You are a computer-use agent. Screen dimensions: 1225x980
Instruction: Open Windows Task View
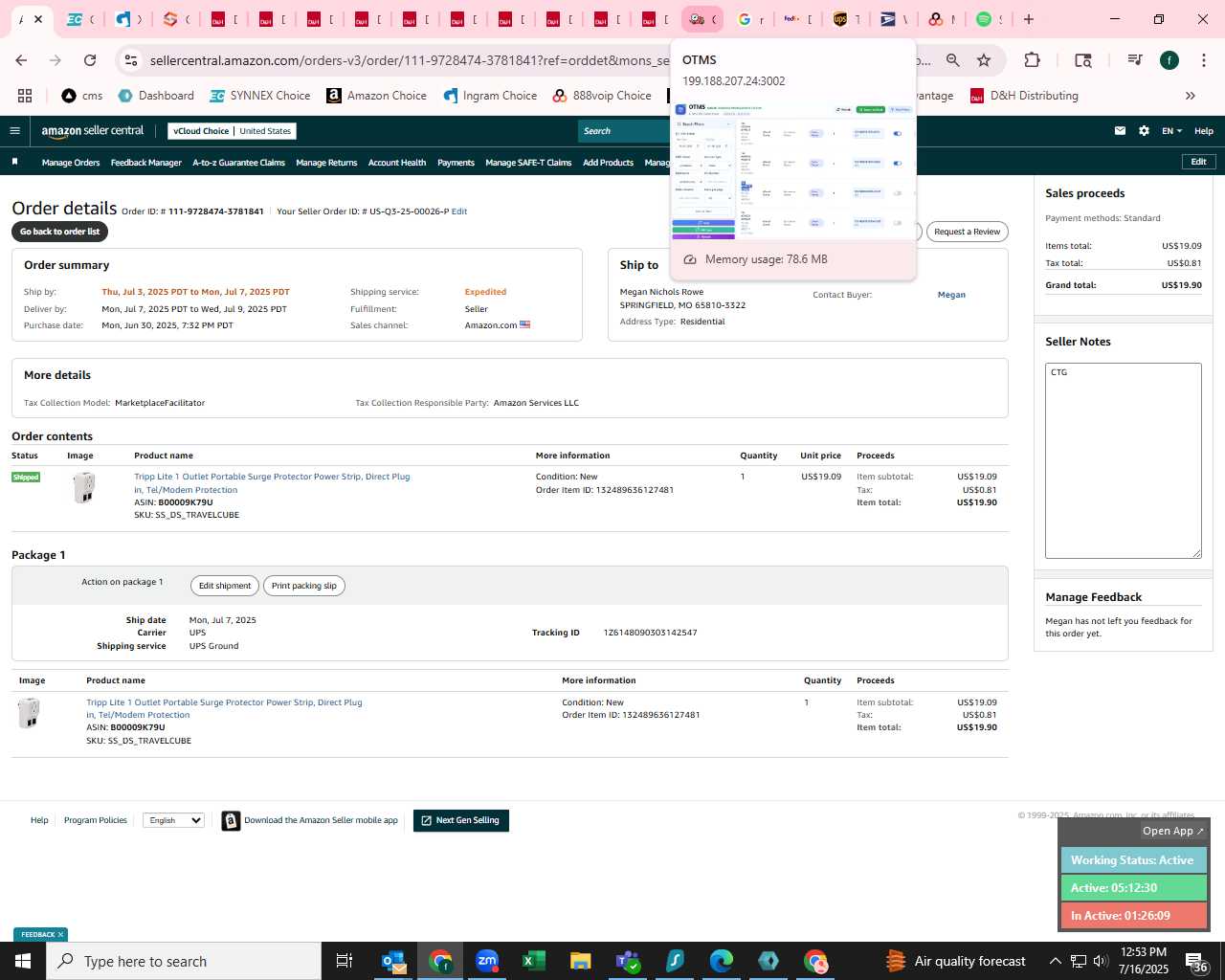(345, 961)
